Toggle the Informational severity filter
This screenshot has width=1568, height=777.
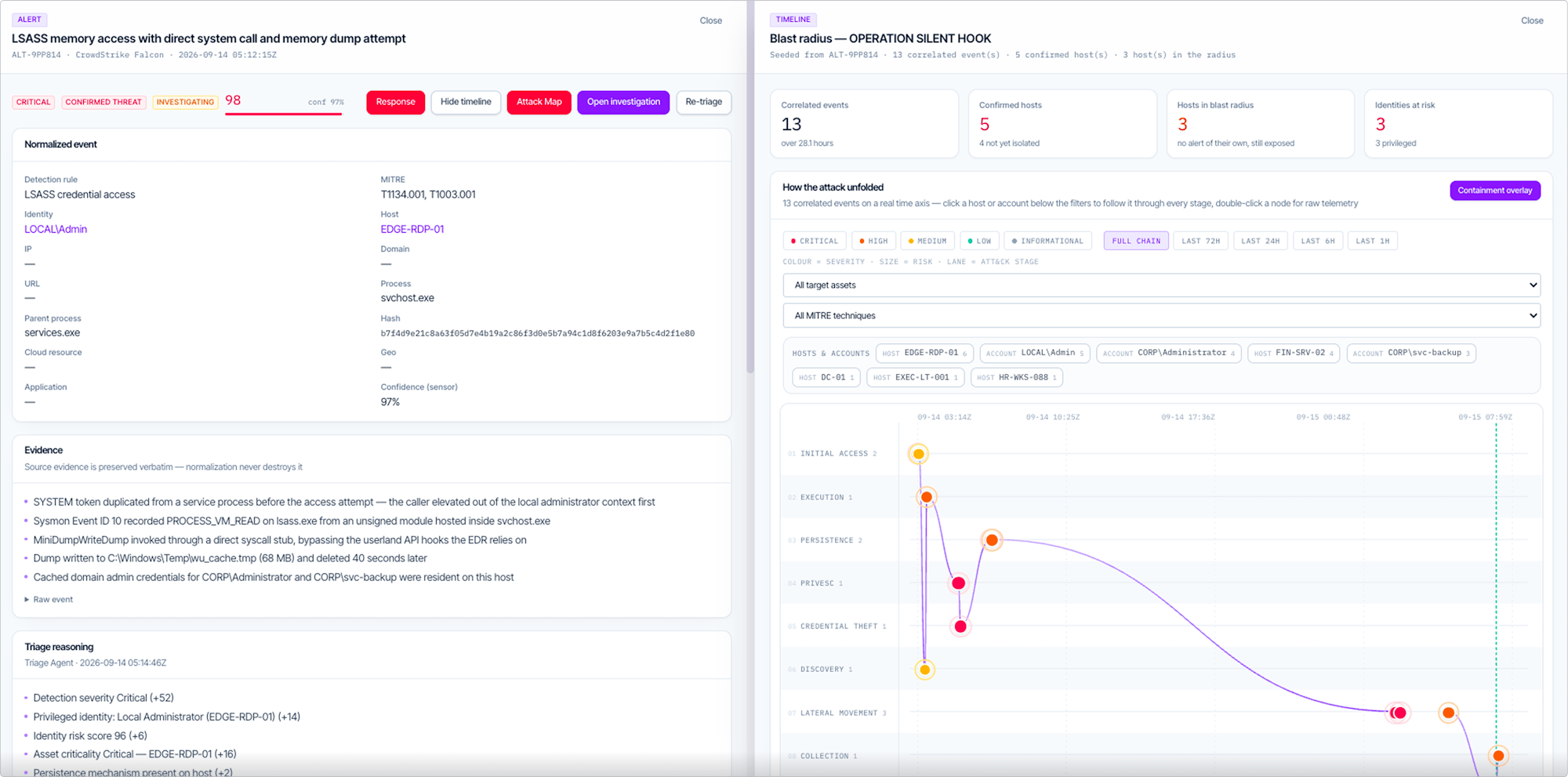click(1047, 241)
